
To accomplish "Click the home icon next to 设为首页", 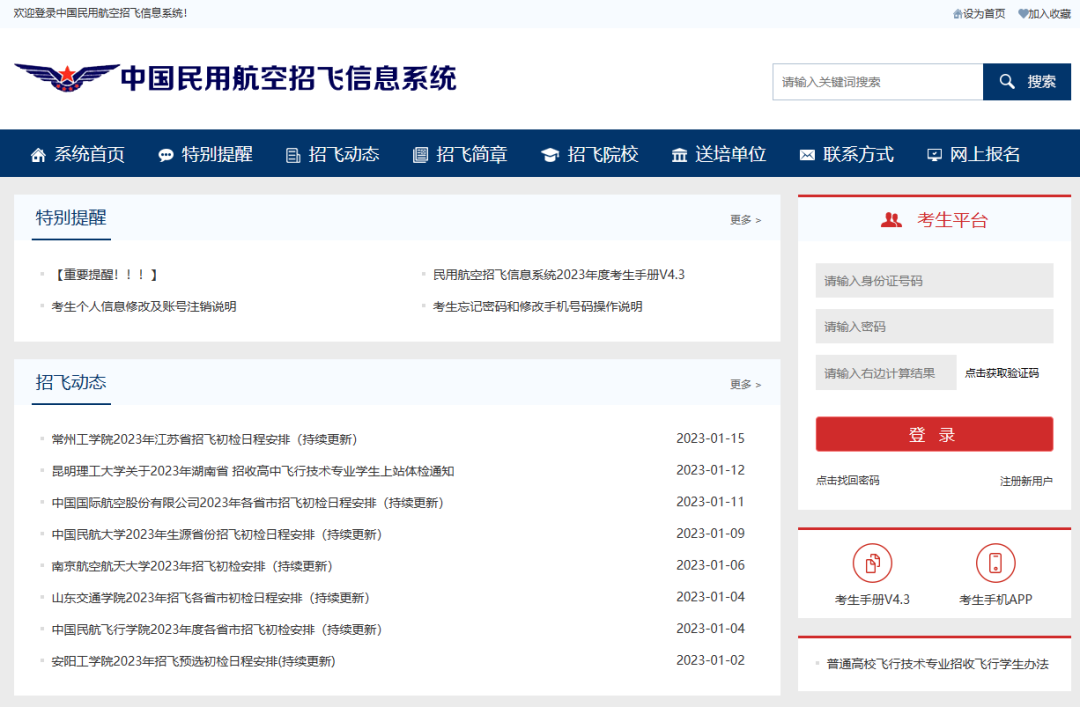I will tap(957, 14).
